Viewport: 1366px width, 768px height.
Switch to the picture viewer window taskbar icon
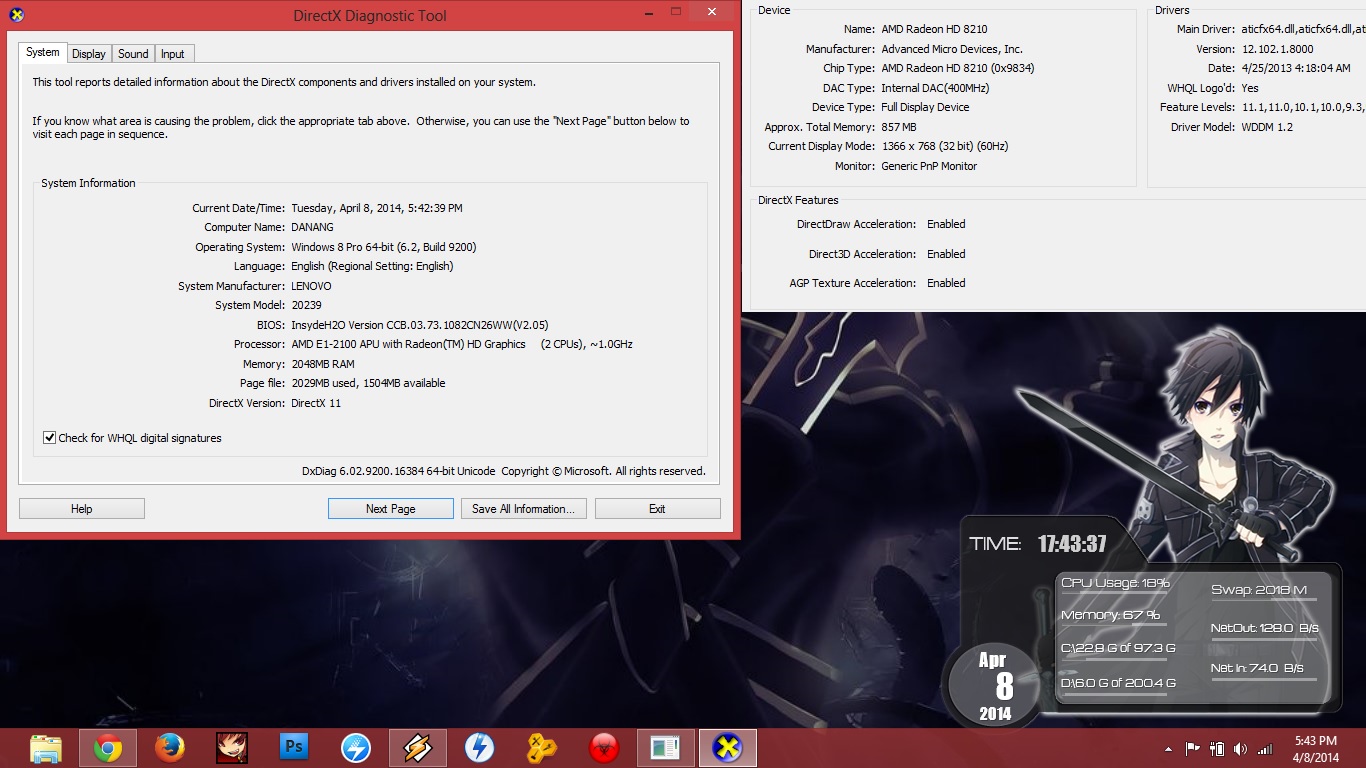pyautogui.click(x=665, y=748)
